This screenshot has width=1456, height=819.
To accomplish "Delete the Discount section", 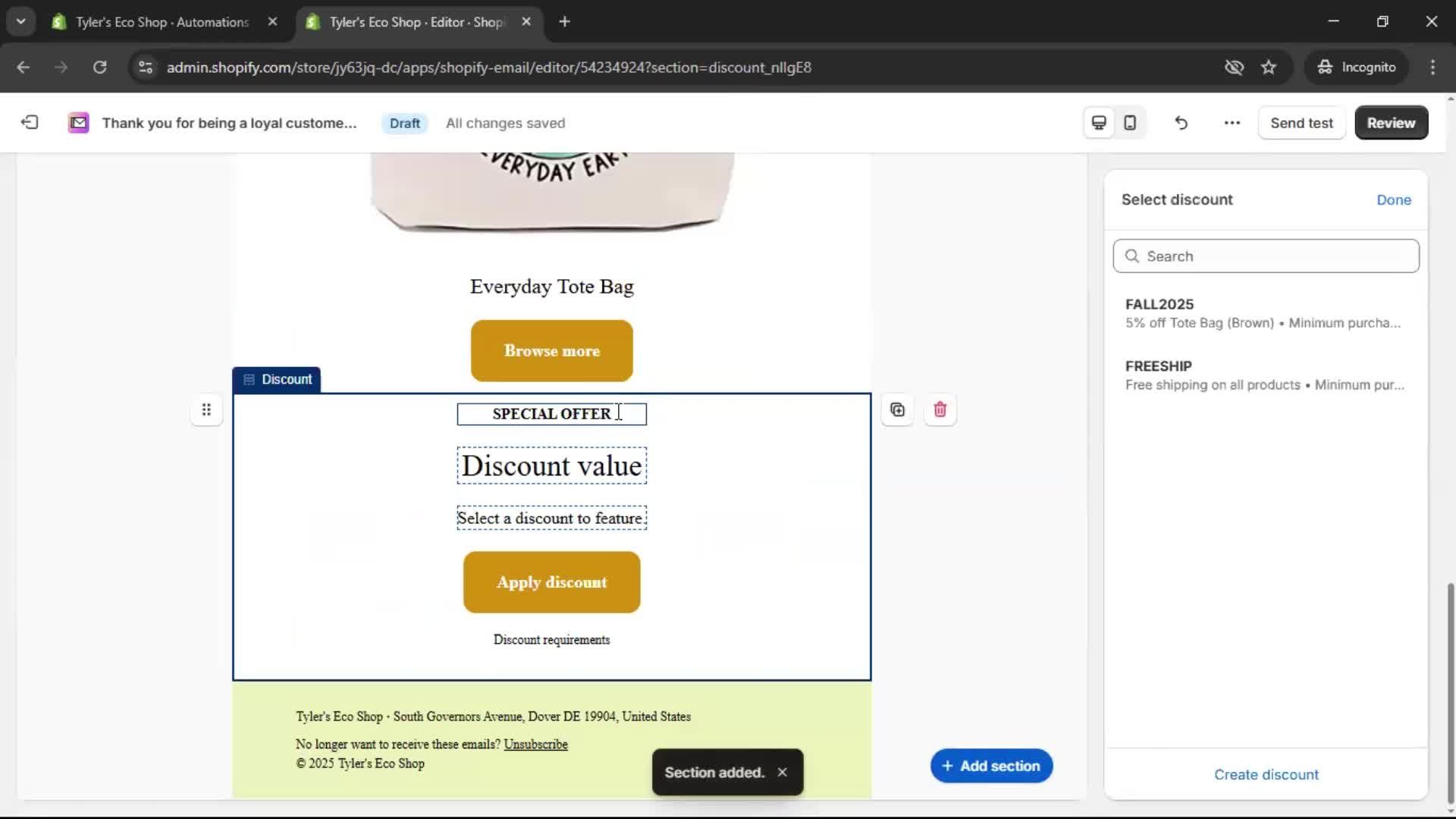I will 940,409.
